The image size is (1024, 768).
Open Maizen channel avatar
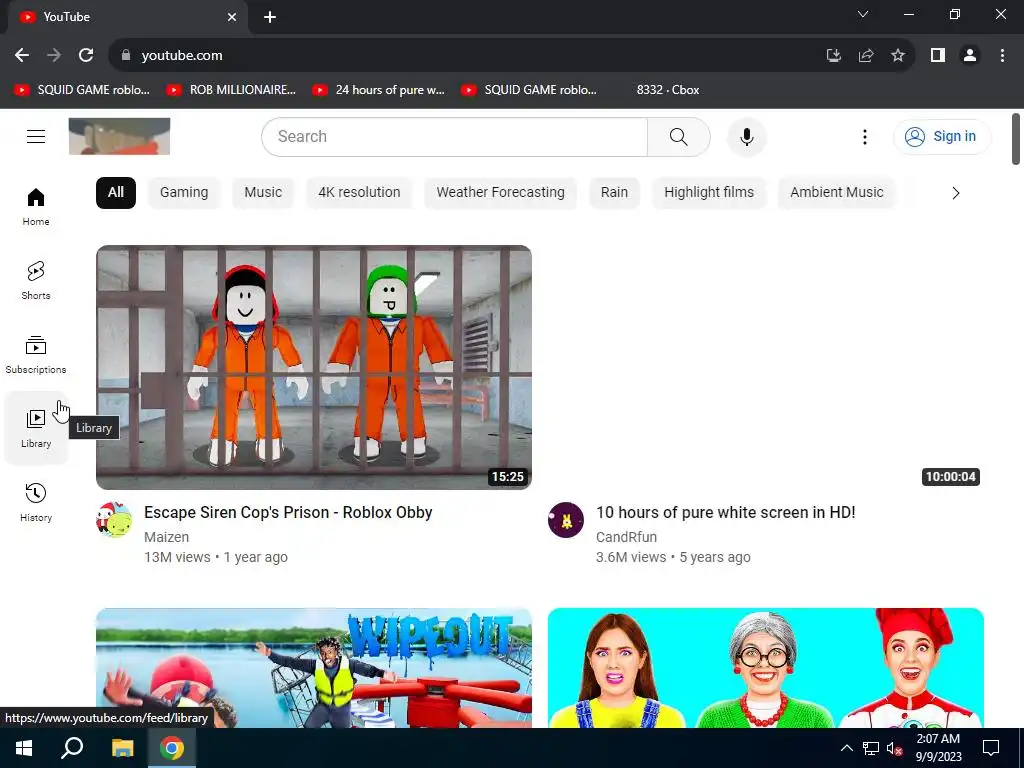point(114,520)
